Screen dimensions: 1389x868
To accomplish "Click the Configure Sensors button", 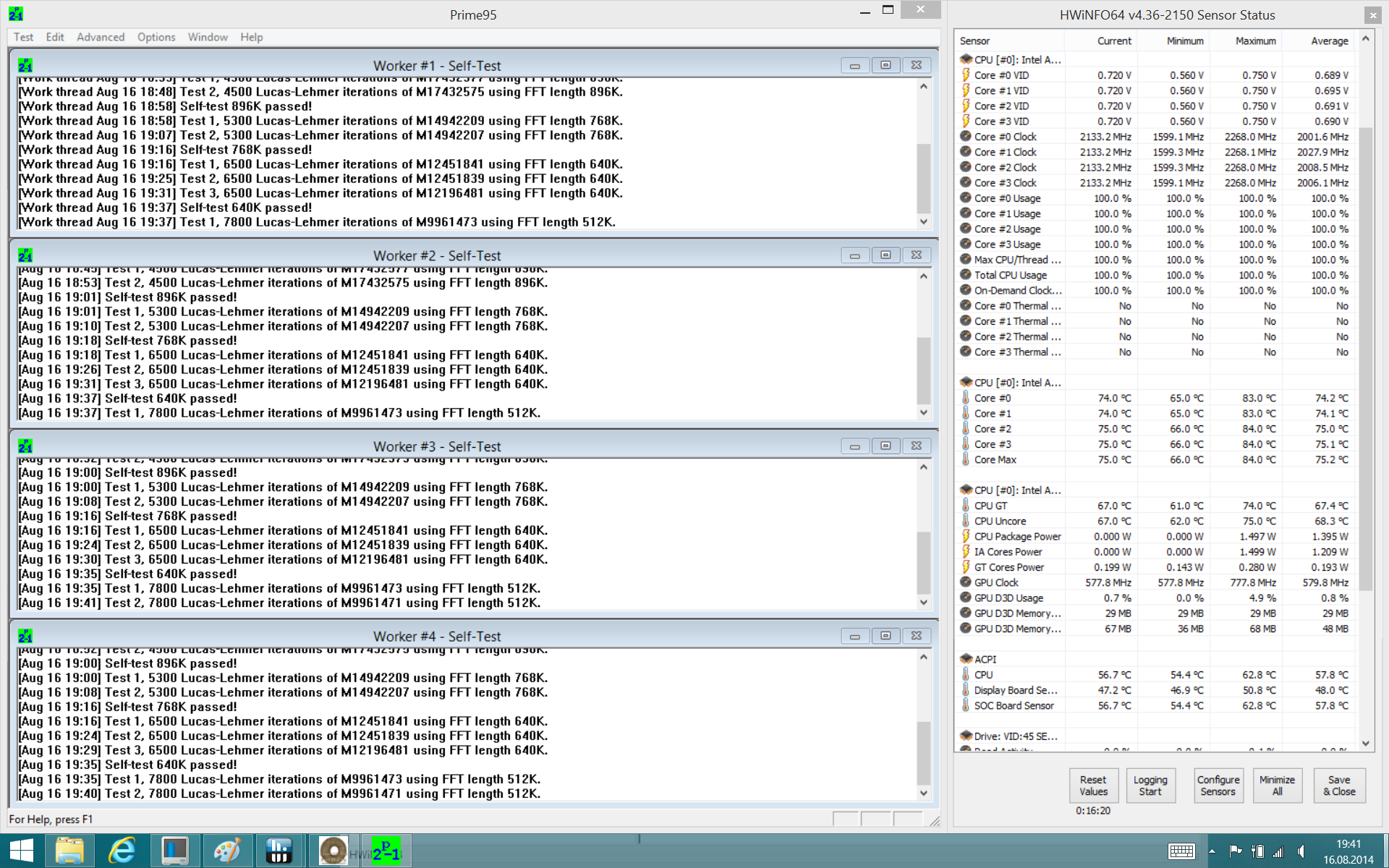I will click(1218, 786).
